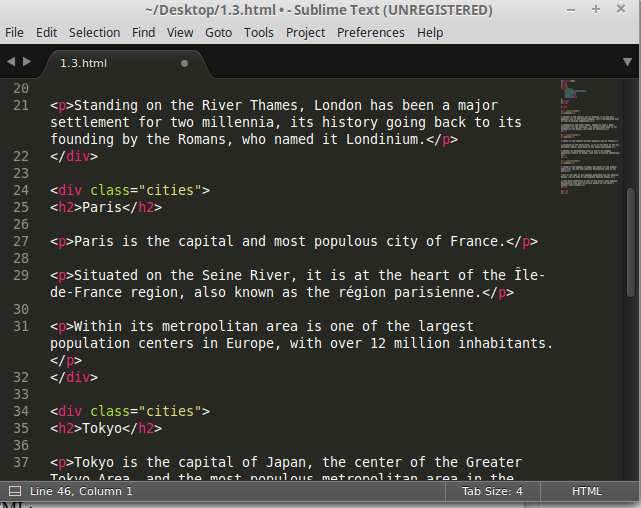
Task: Minimize the Sublime Text window
Action: click(571, 10)
